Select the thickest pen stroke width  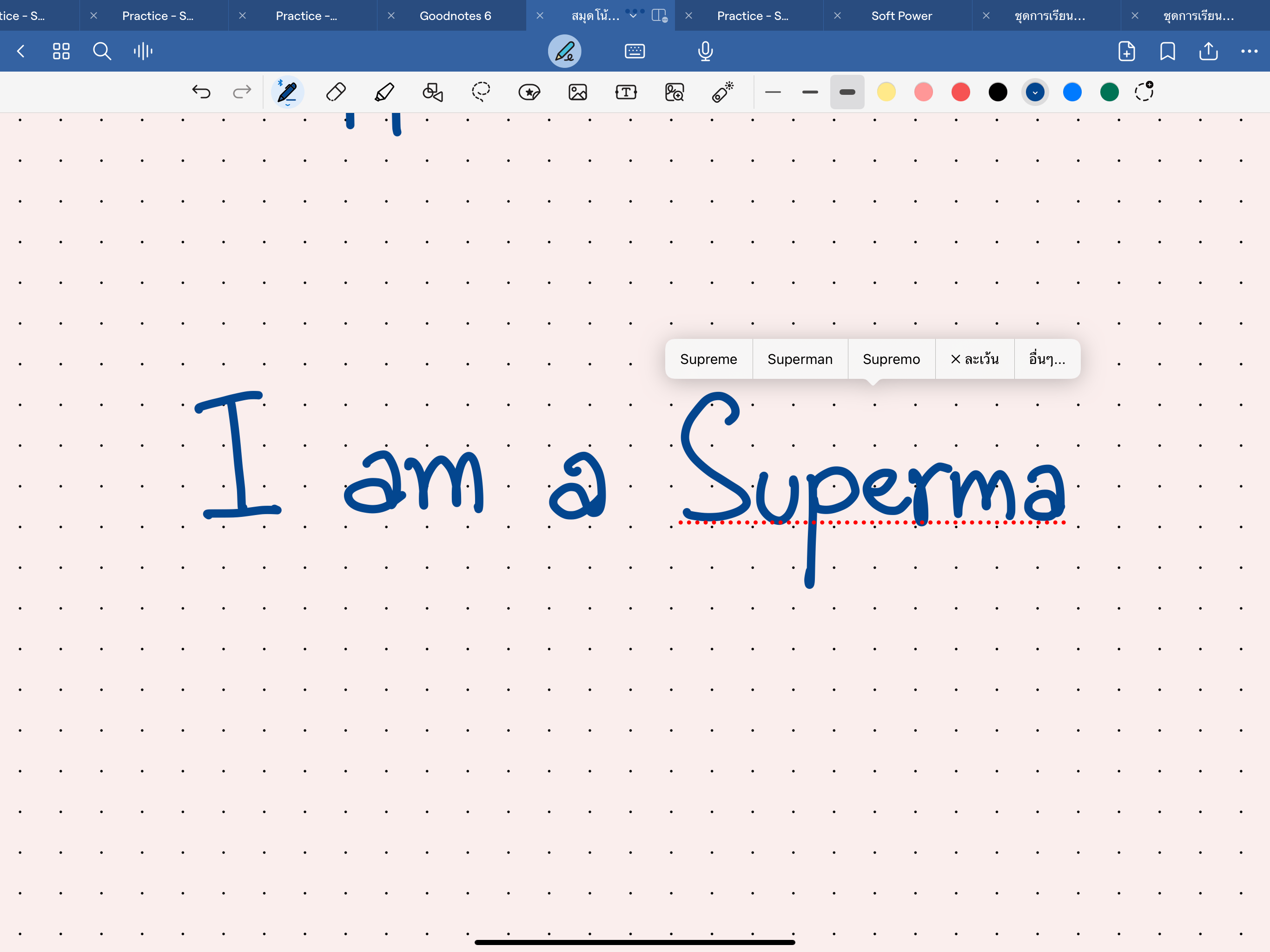click(x=847, y=92)
